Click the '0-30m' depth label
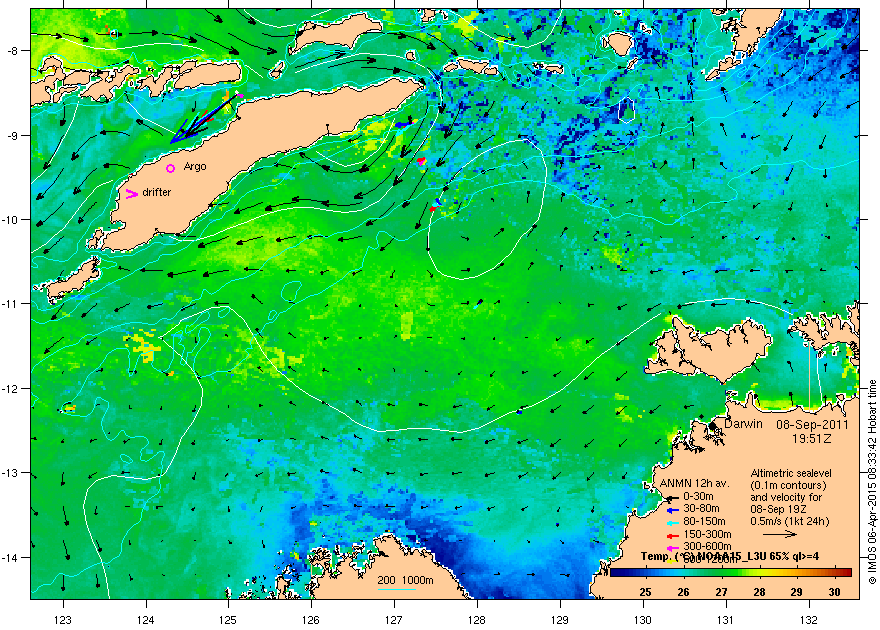 [698, 496]
